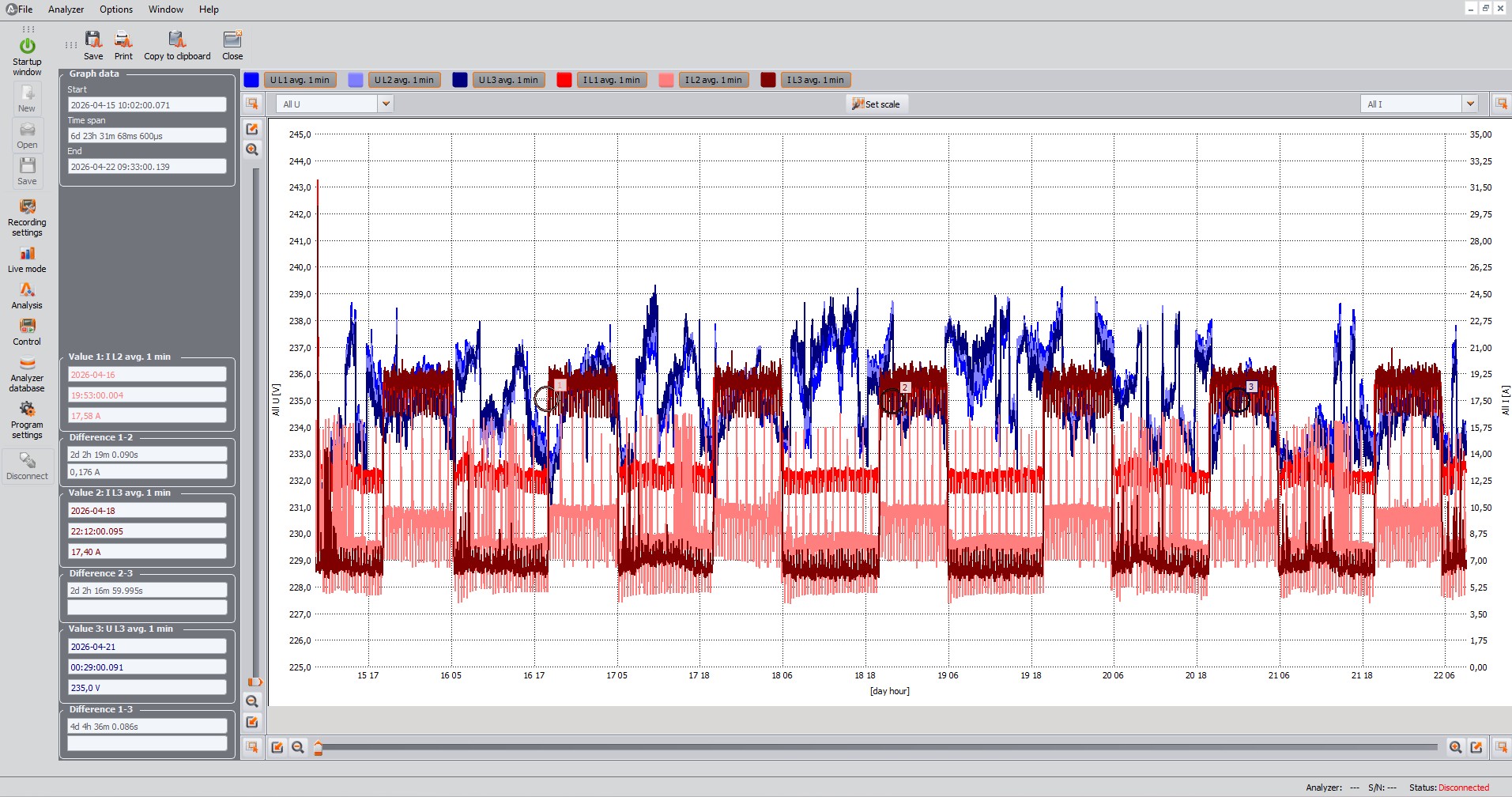Click the horizontal time slider handle

[x=318, y=747]
